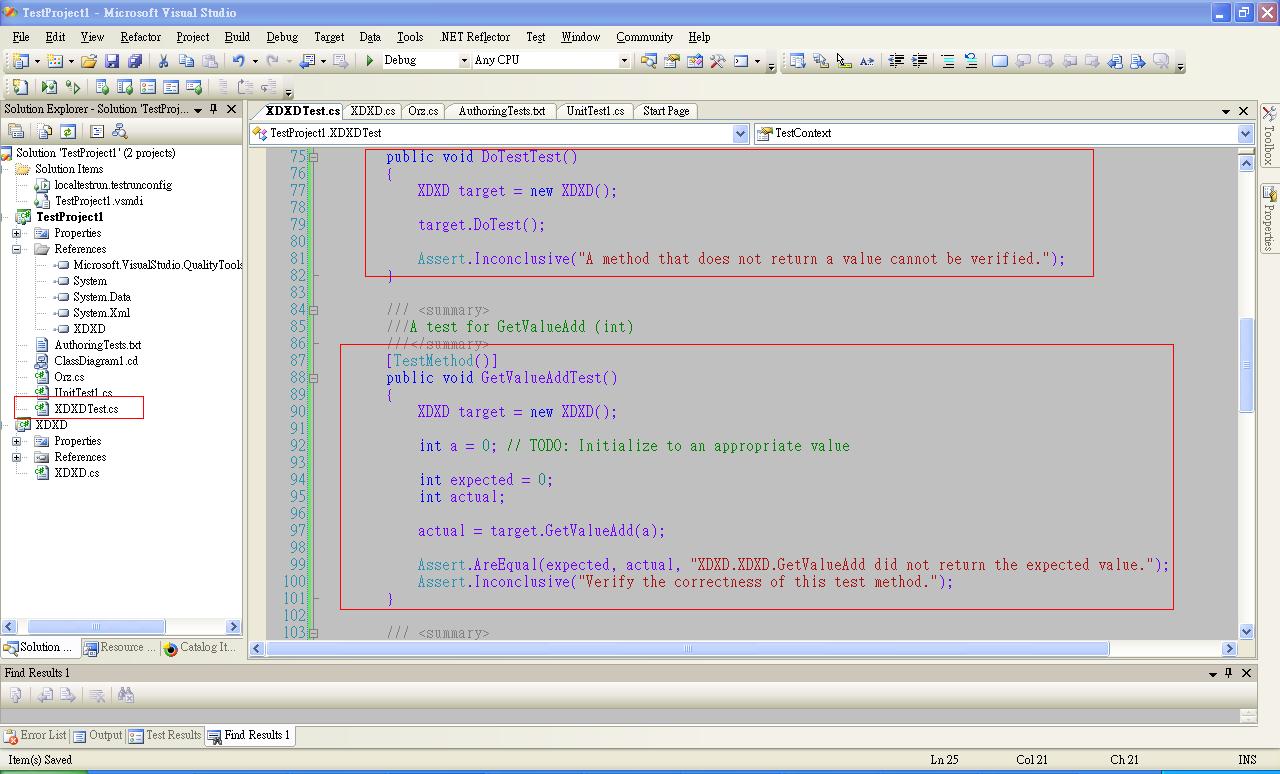
Task: Click the Increase Indent icon
Action: coord(919,61)
